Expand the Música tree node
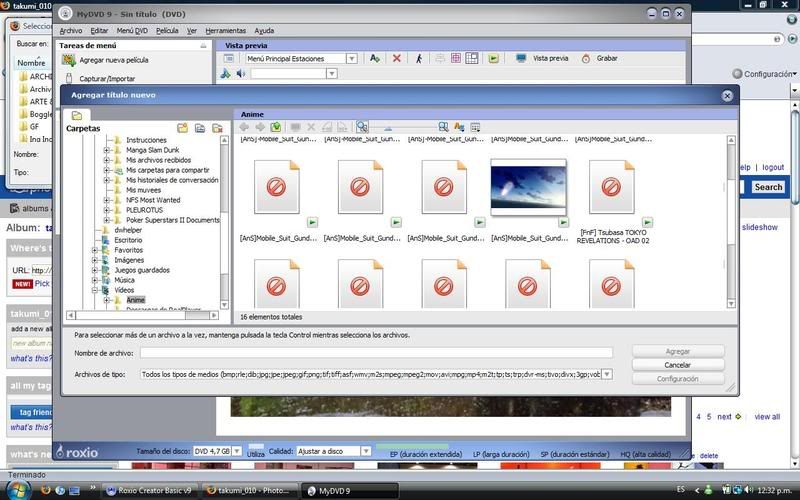This screenshot has height=500, width=800. point(94,280)
